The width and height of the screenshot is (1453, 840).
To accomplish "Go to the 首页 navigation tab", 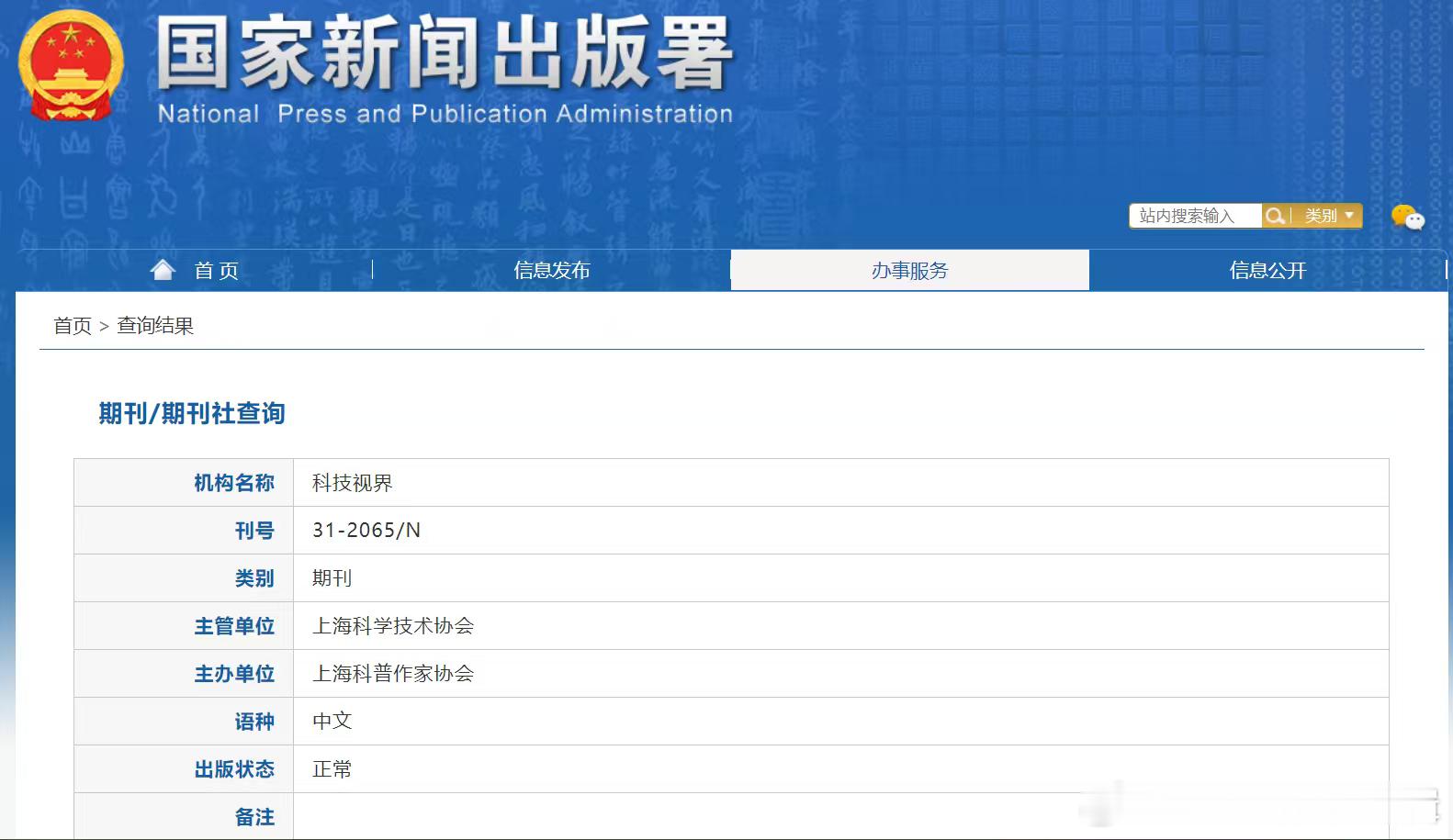I will point(216,271).
